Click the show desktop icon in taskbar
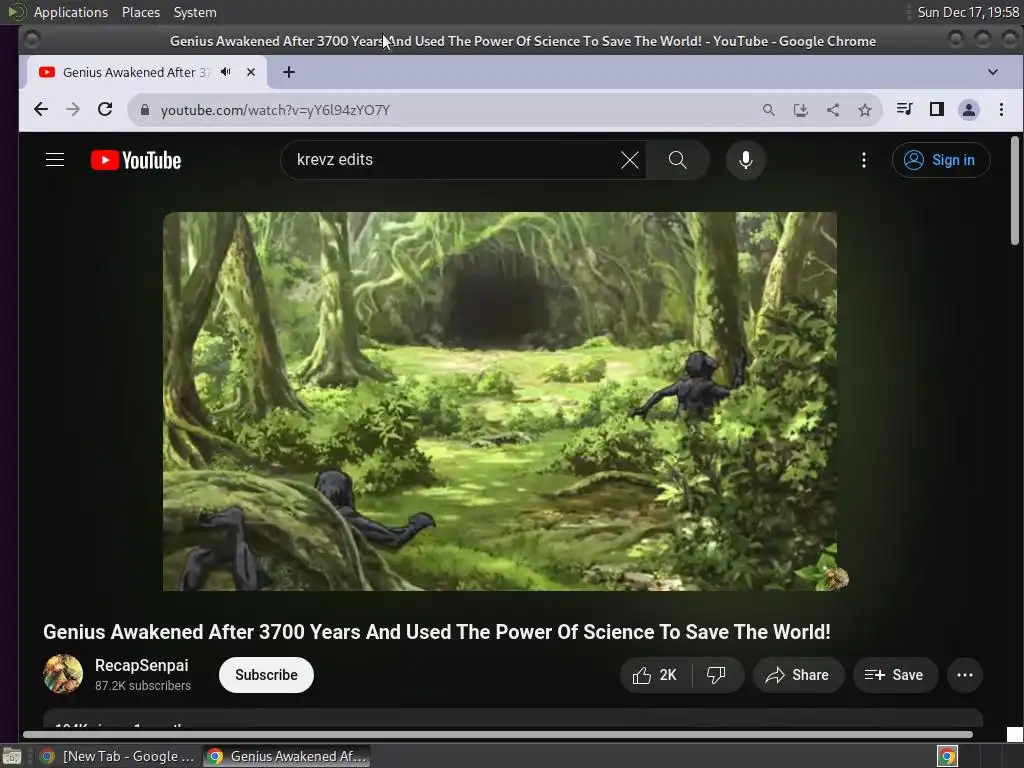Screen dimensions: 1024x768 pyautogui.click(x=12, y=756)
